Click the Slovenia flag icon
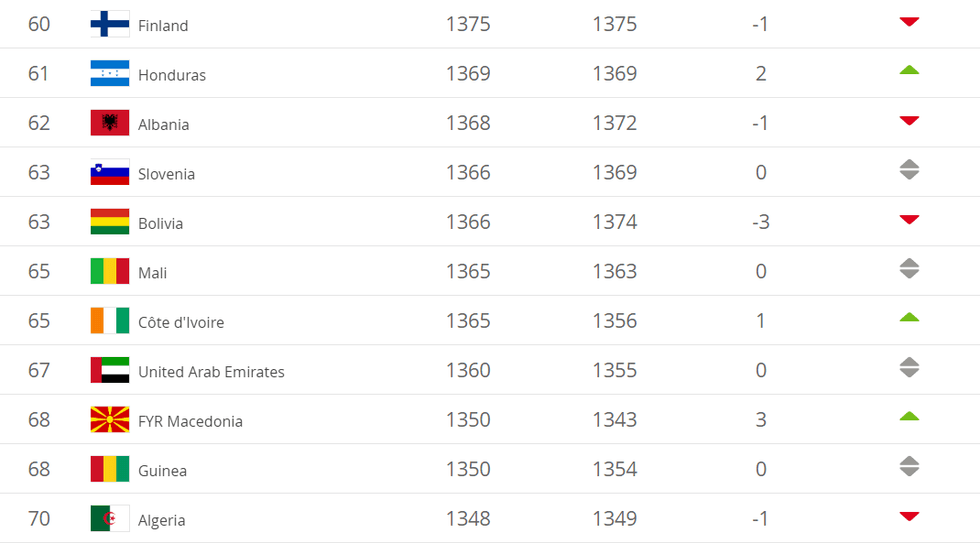Screen dimensions: 980x543 tap(109, 173)
